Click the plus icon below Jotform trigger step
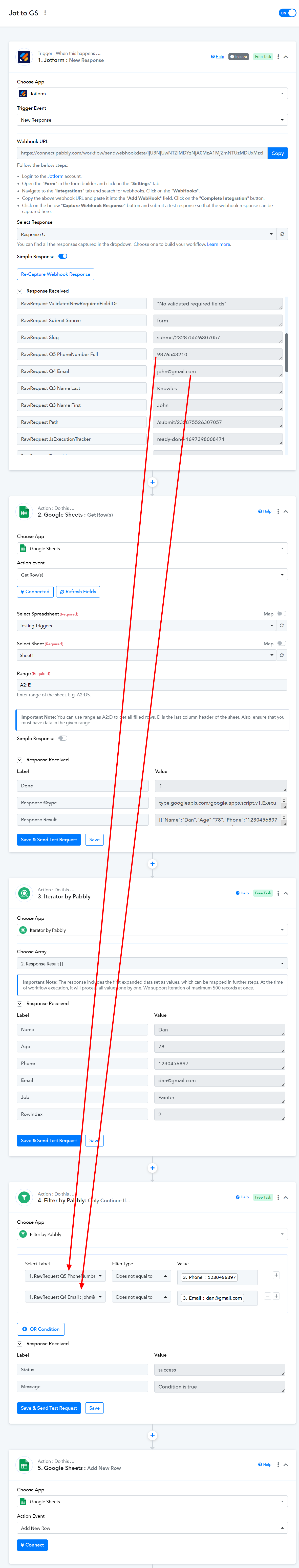 152,482
